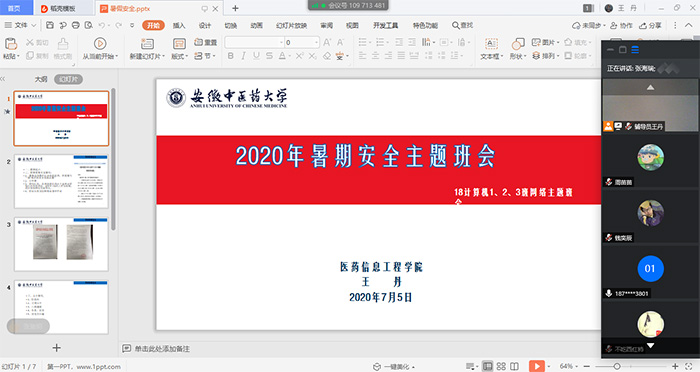700x372 pixels.
Task: Toggle italic formatting
Action: click(243, 56)
